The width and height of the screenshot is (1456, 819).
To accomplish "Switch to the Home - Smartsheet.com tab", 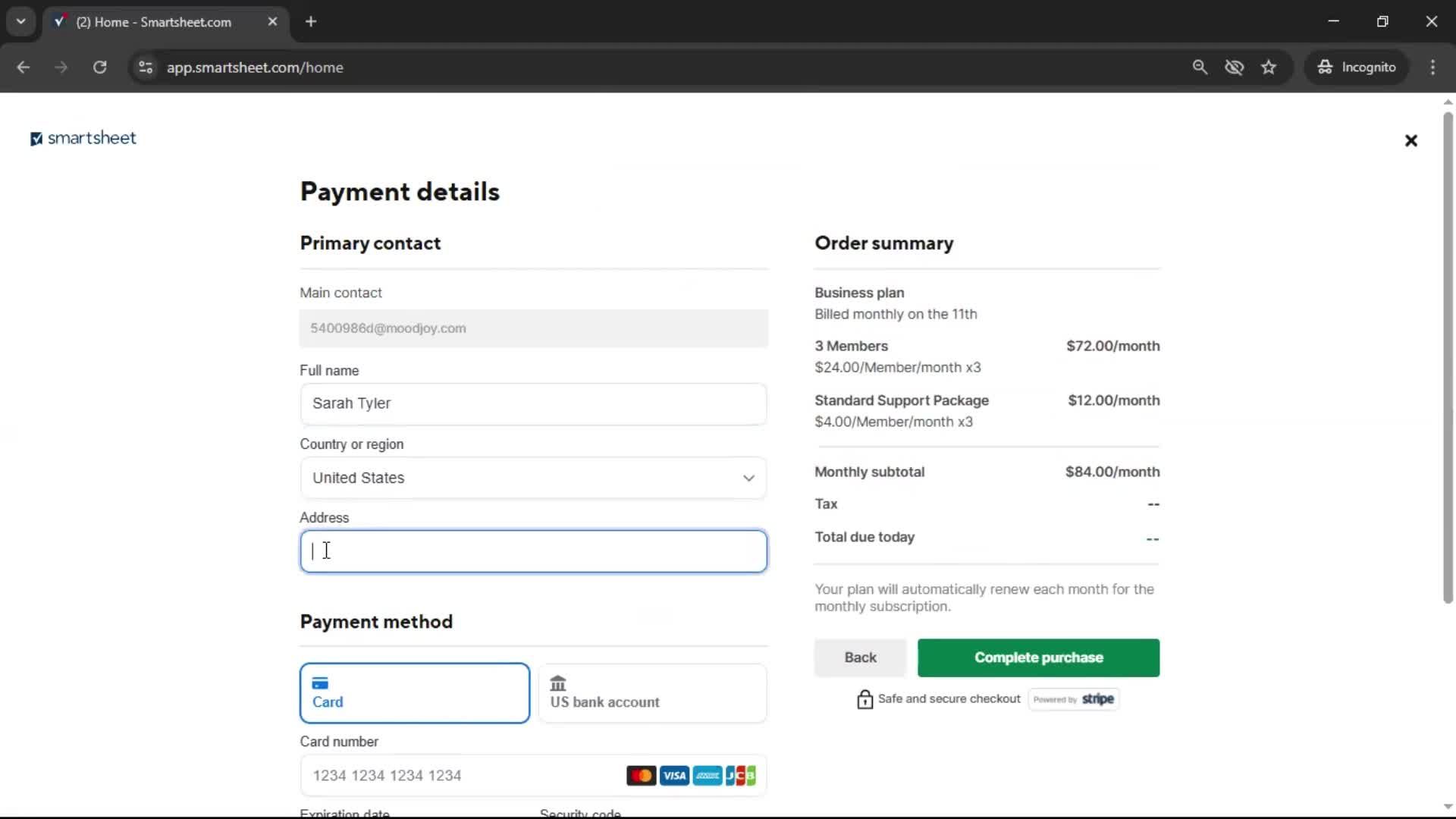I will click(x=152, y=22).
